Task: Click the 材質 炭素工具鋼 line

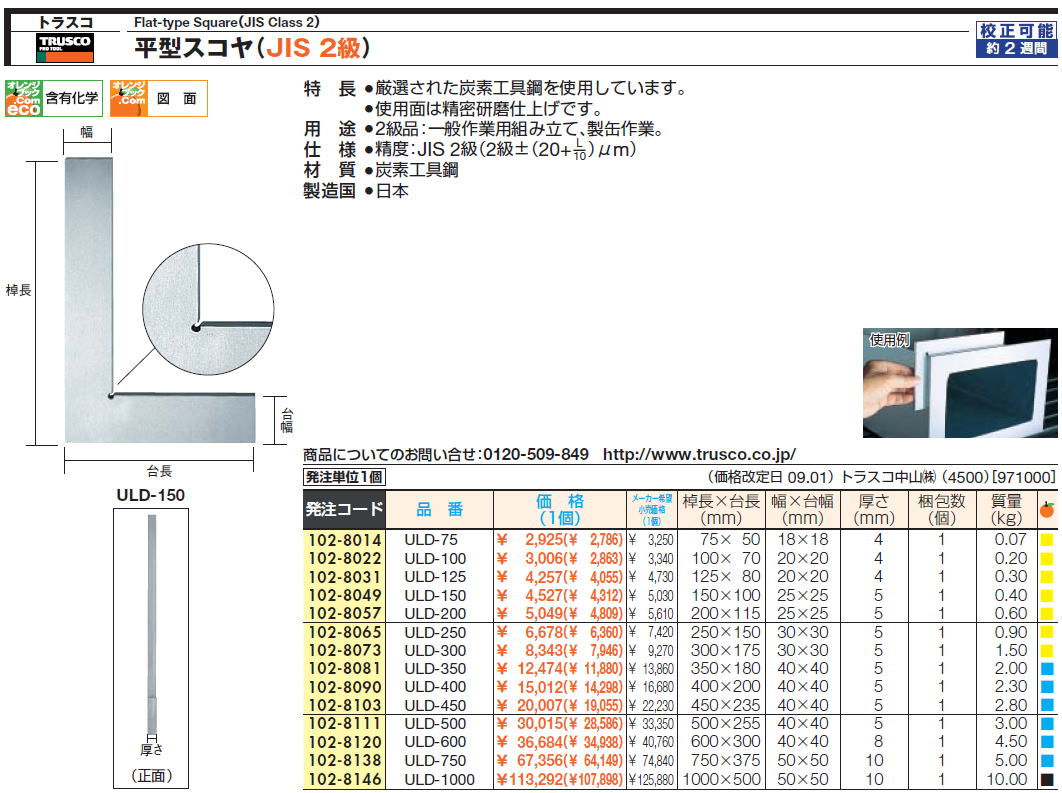Action: pyautogui.click(x=381, y=170)
